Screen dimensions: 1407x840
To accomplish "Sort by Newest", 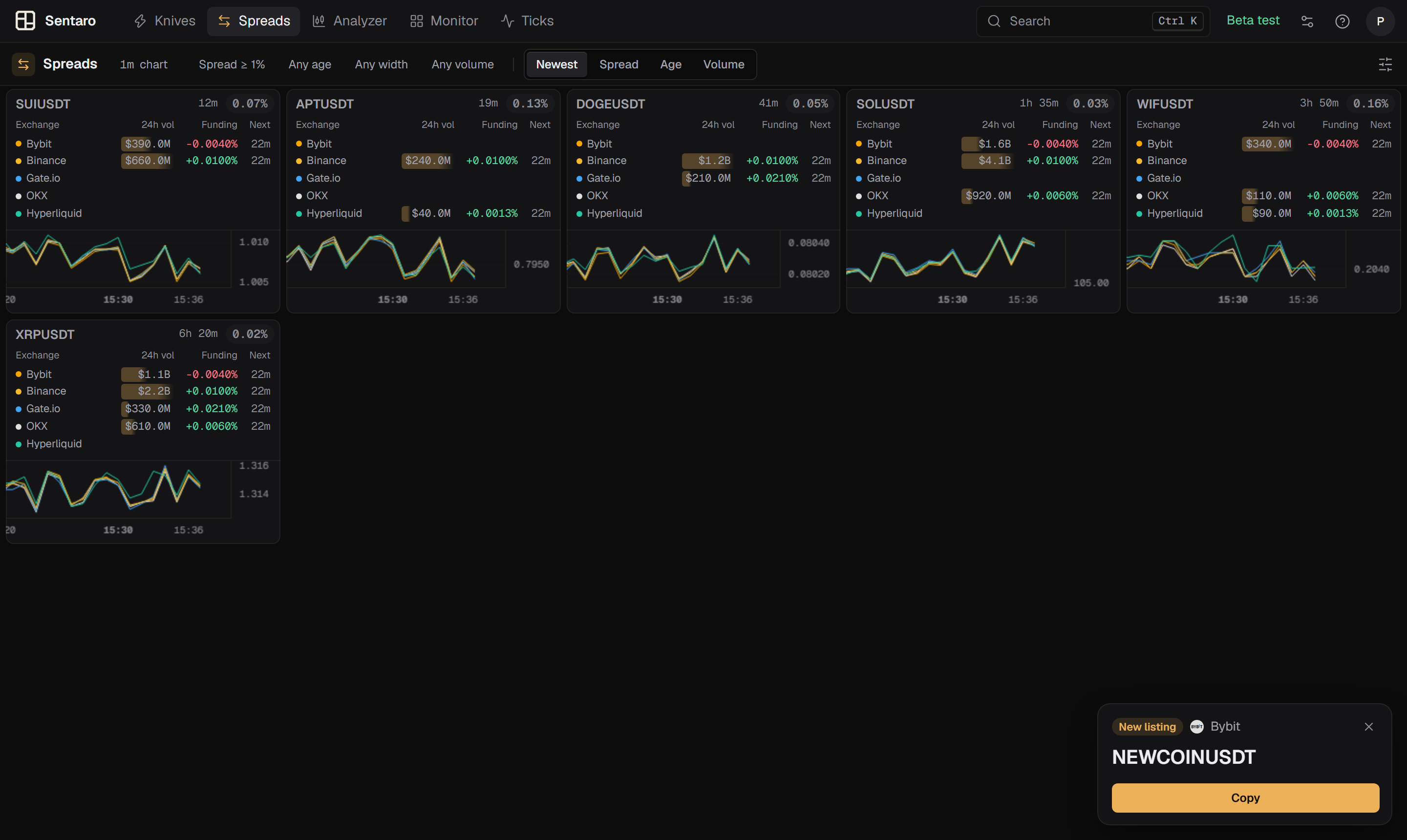I will [x=556, y=64].
